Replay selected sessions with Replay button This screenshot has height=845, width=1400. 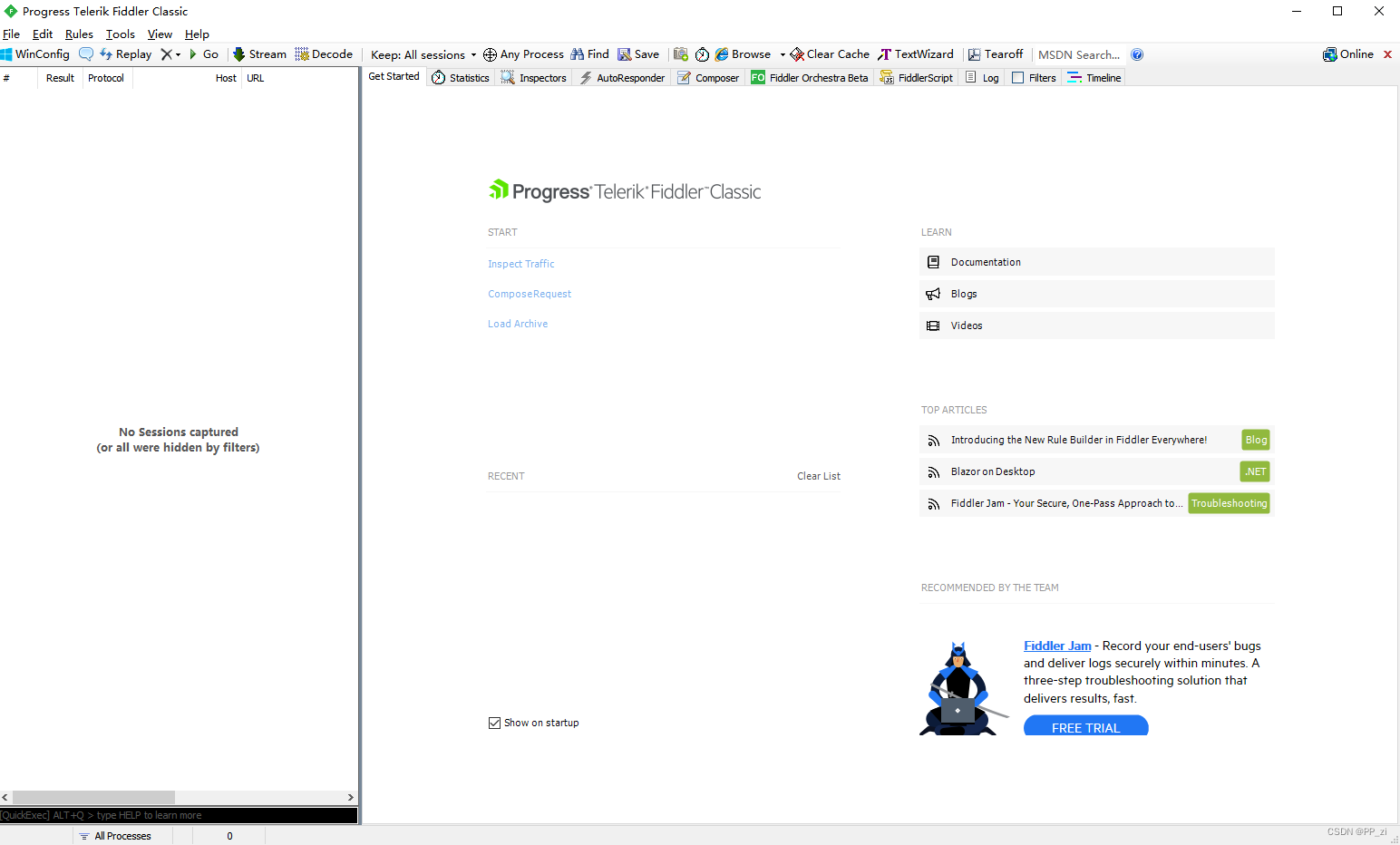pyautogui.click(x=126, y=54)
